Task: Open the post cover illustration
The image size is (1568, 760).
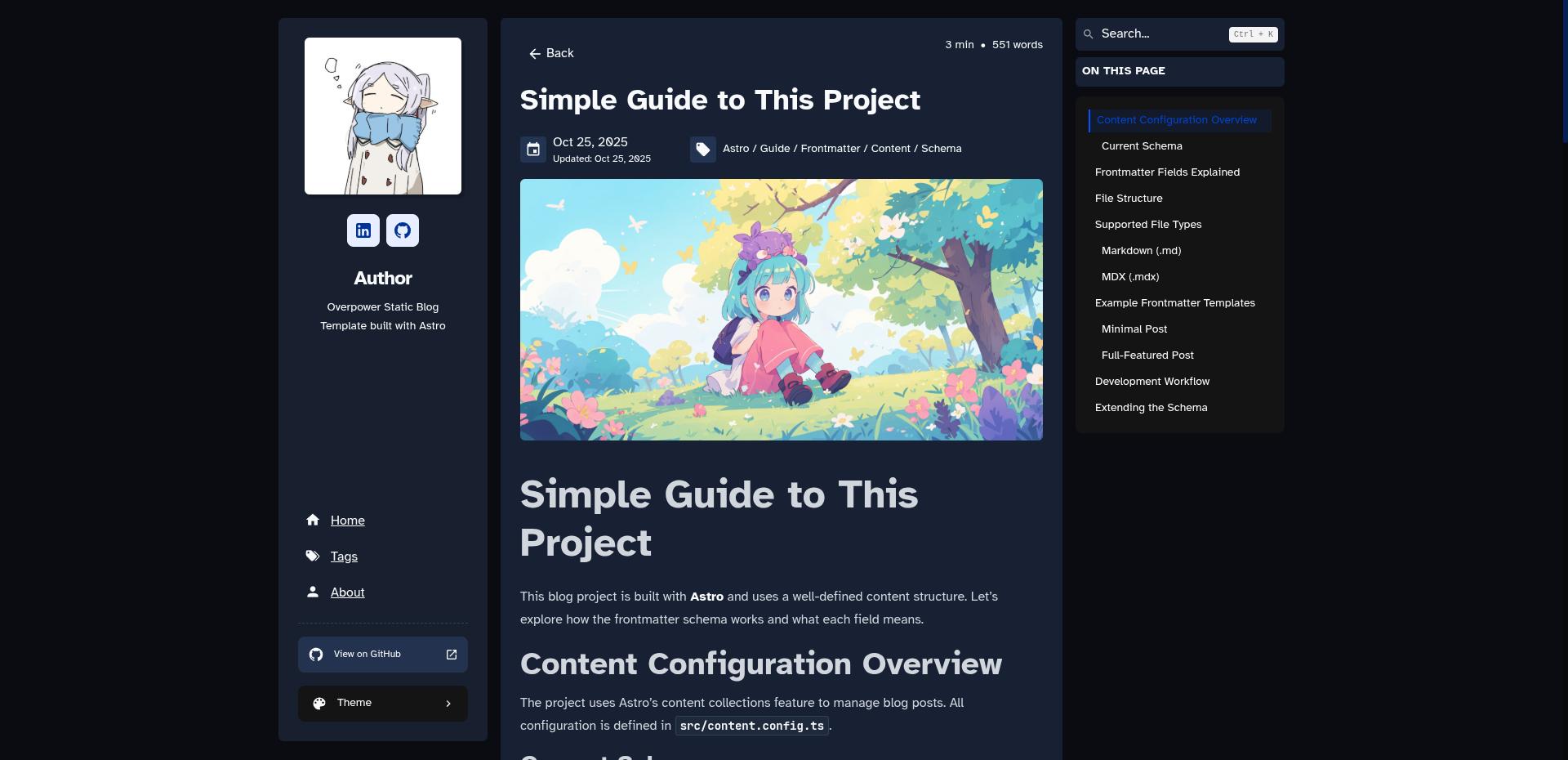Action: click(x=781, y=310)
